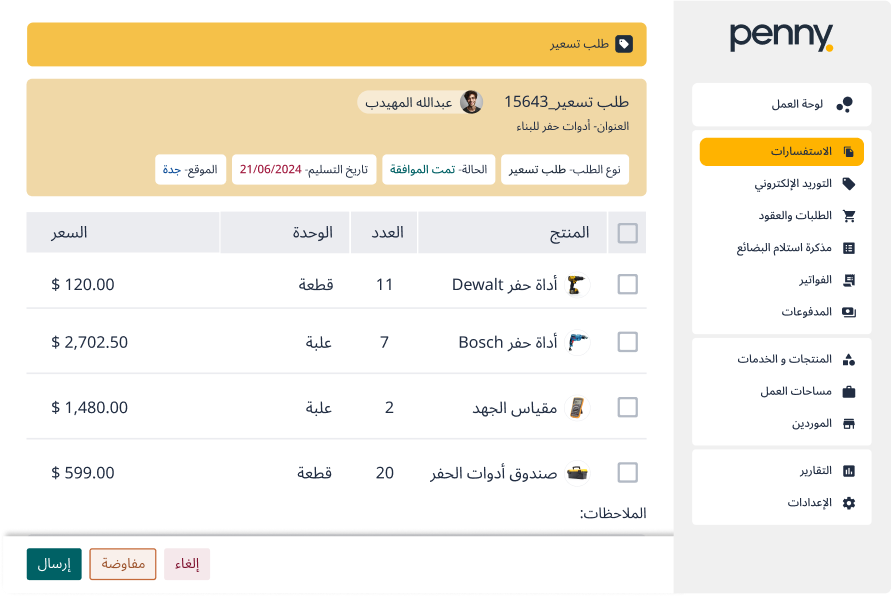Click the chart icon beside التقارير
Viewport: 891px width, 596px height.
(849, 471)
